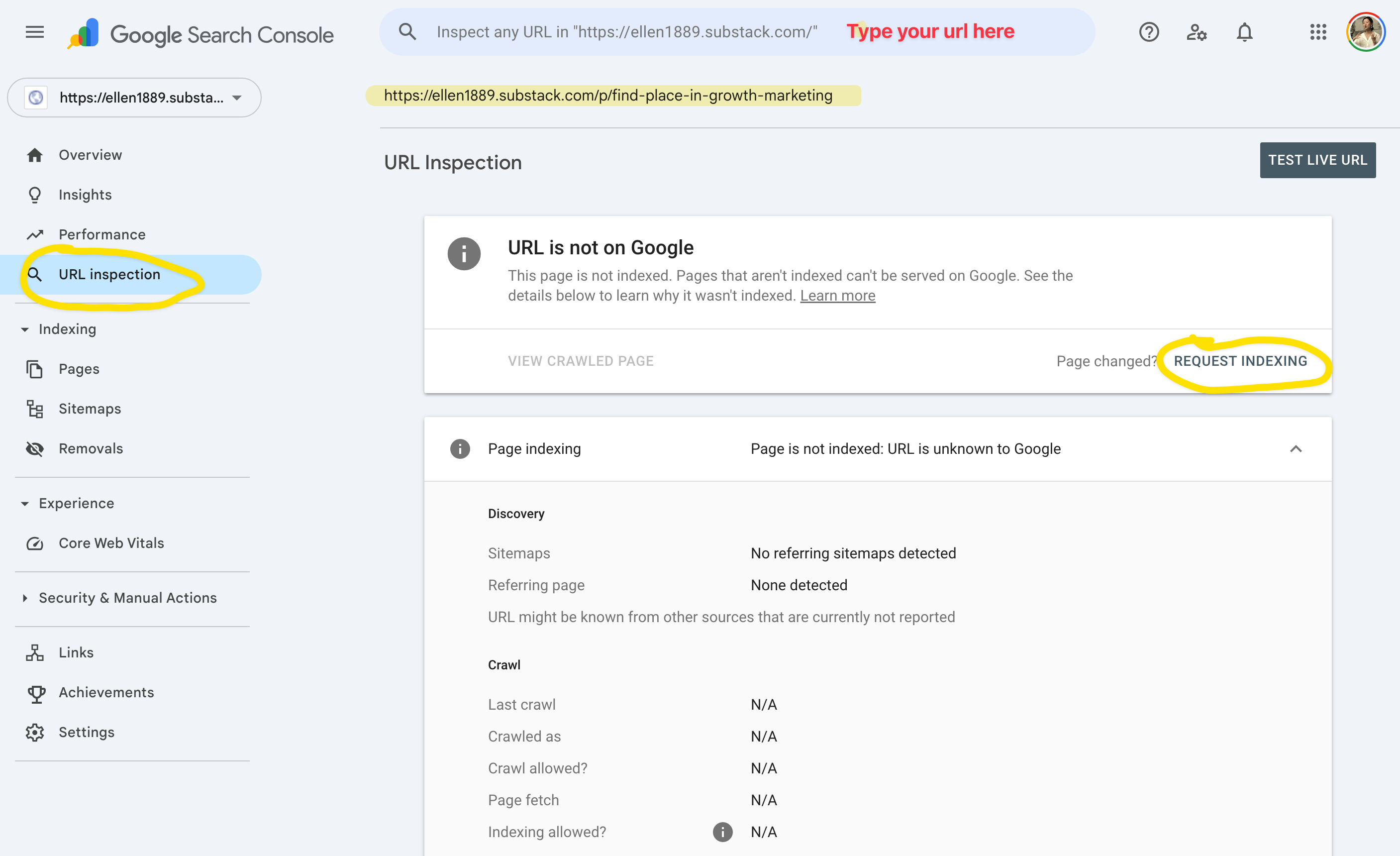Collapse the Page indexing details panel

tap(1296, 449)
